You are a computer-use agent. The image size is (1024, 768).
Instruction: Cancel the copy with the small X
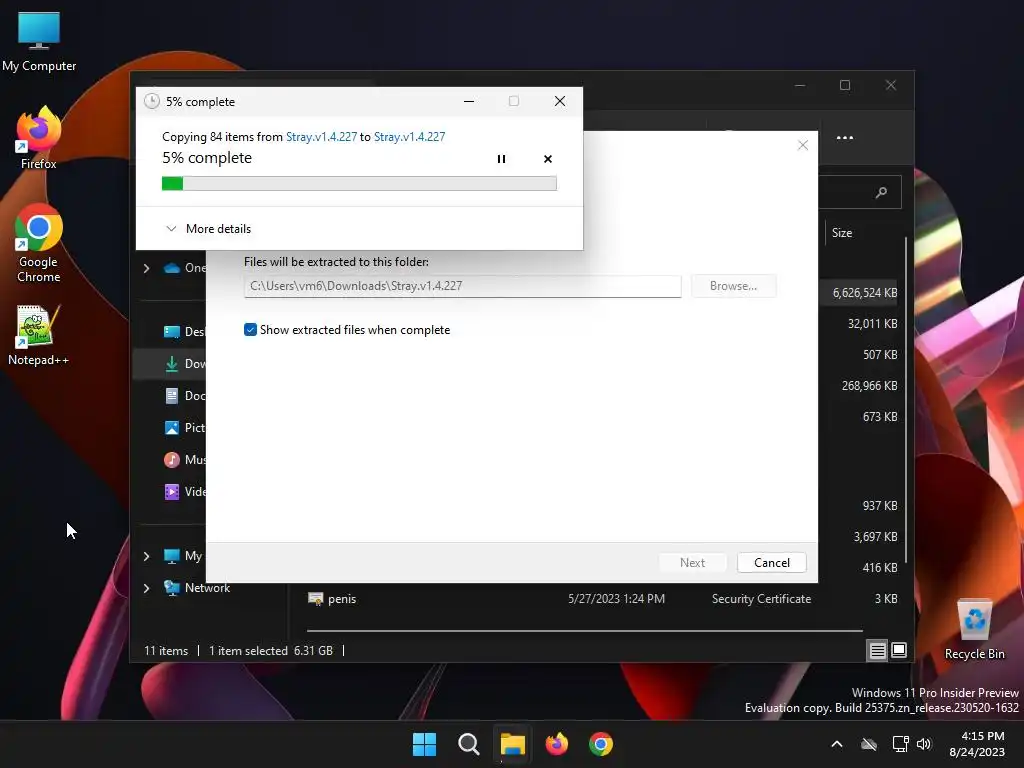(548, 159)
